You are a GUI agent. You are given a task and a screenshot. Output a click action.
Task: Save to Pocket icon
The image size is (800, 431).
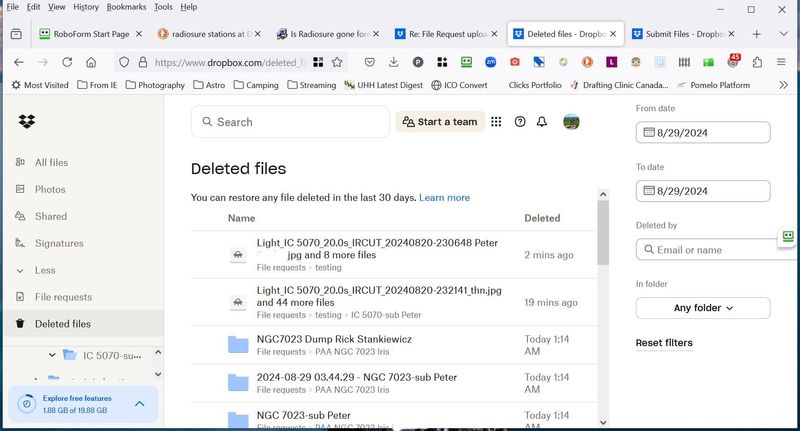pyautogui.click(x=370, y=62)
